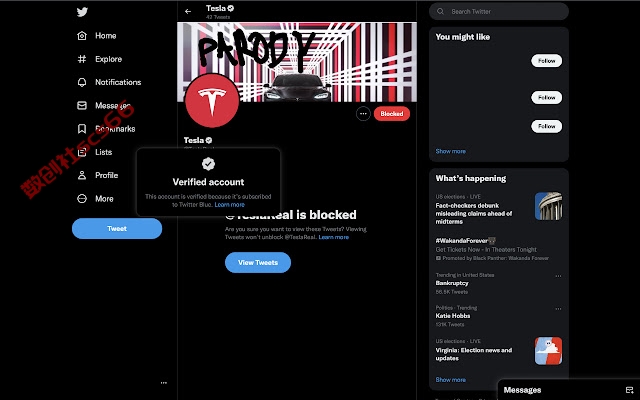The height and width of the screenshot is (400, 640).
Task: Click Show more under You might like
Action: click(451, 151)
